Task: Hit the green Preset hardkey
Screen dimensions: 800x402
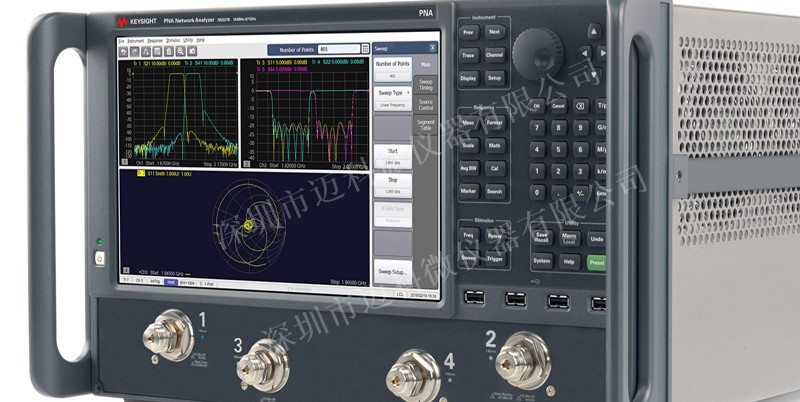Action: pyautogui.click(x=596, y=263)
